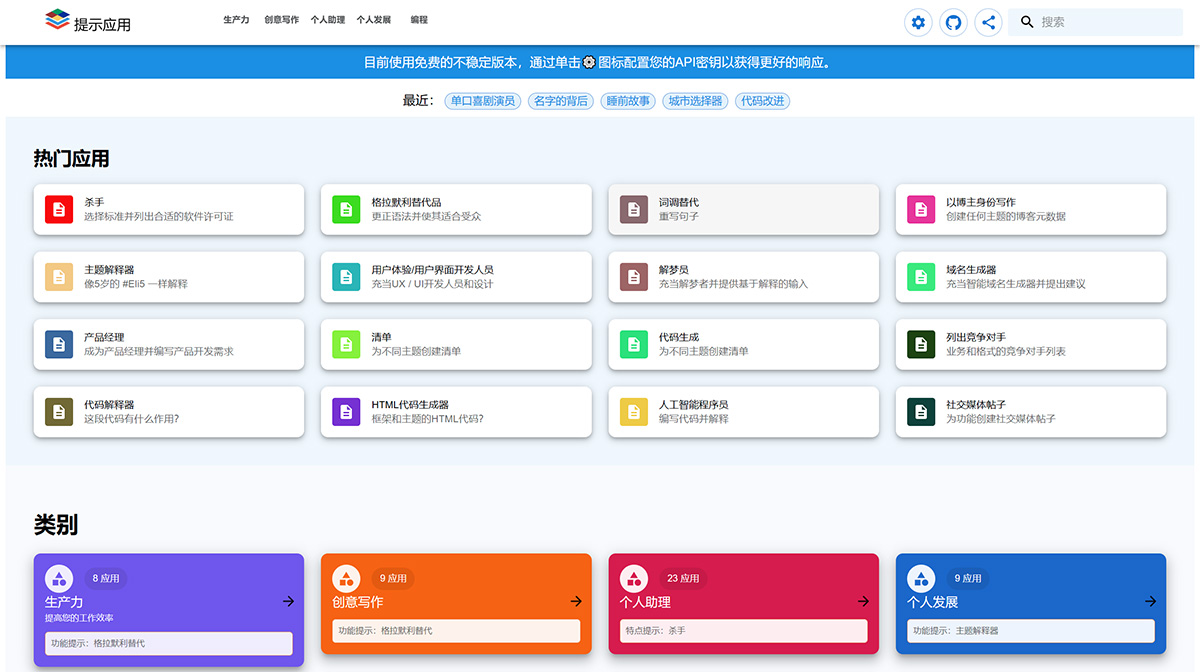The image size is (1200, 672).
Task: Click the flask icon on 创意写作 category card
Action: [346, 578]
